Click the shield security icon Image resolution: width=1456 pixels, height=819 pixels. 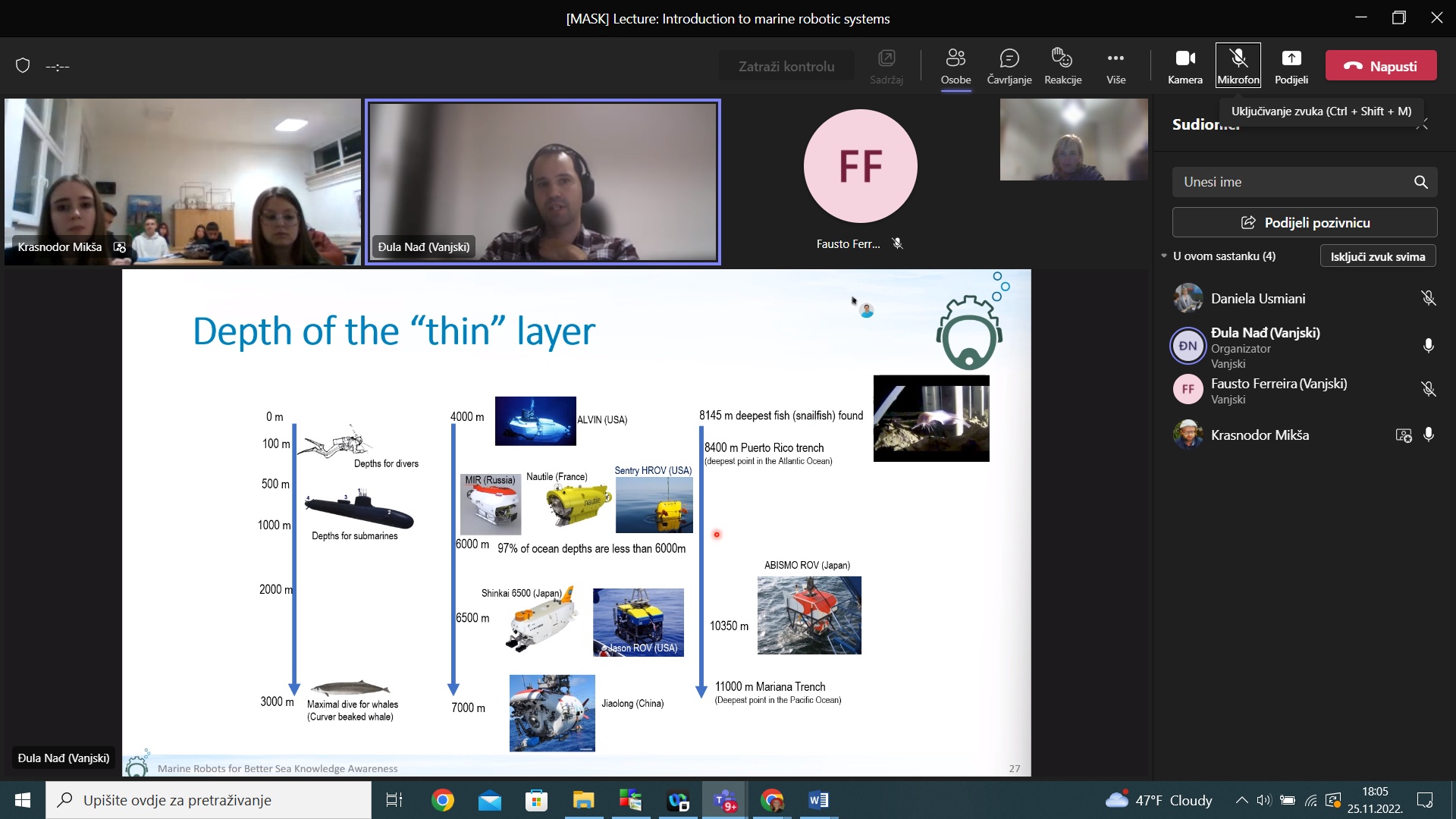23,66
